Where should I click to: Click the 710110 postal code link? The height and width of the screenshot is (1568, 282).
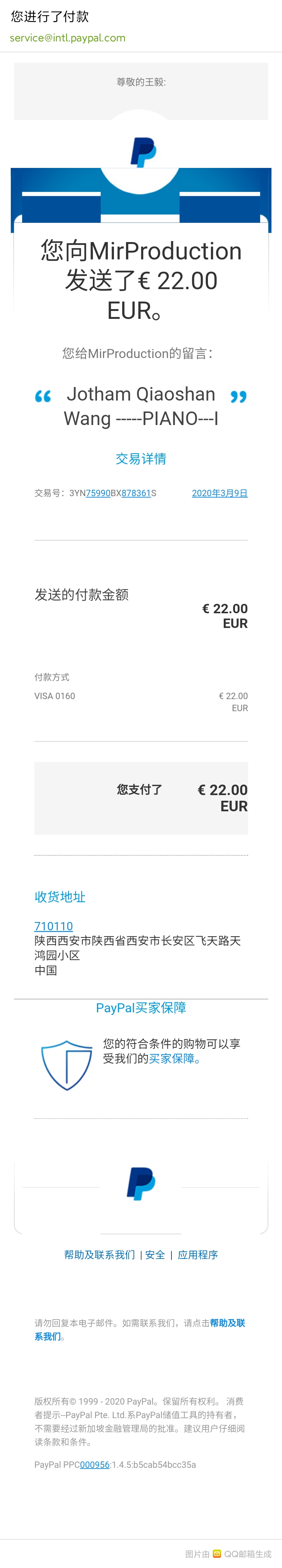tap(53, 926)
